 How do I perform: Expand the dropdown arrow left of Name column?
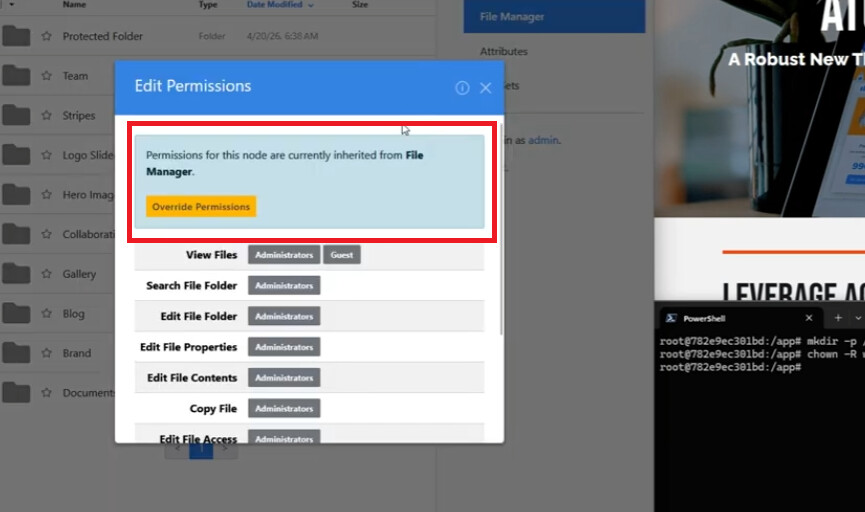pyautogui.click(x=11, y=4)
